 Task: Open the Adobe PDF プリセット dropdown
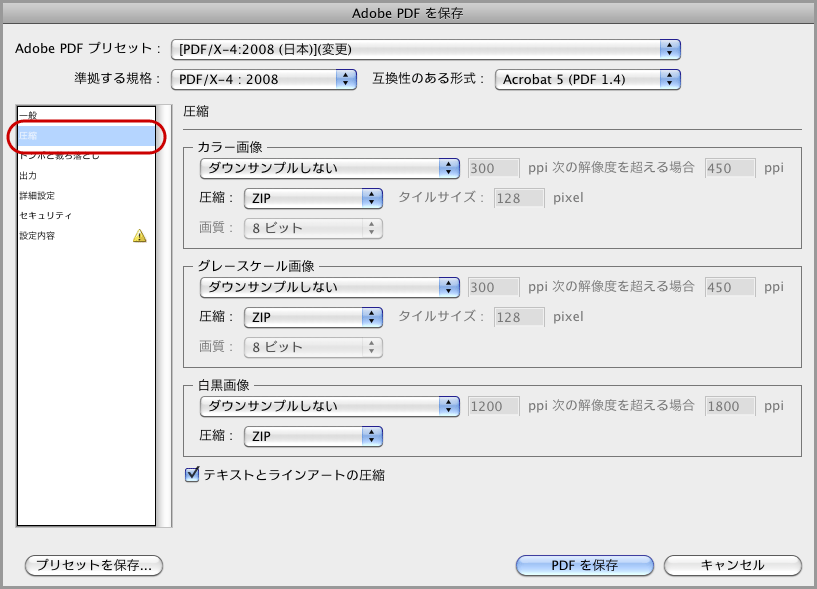[426, 50]
